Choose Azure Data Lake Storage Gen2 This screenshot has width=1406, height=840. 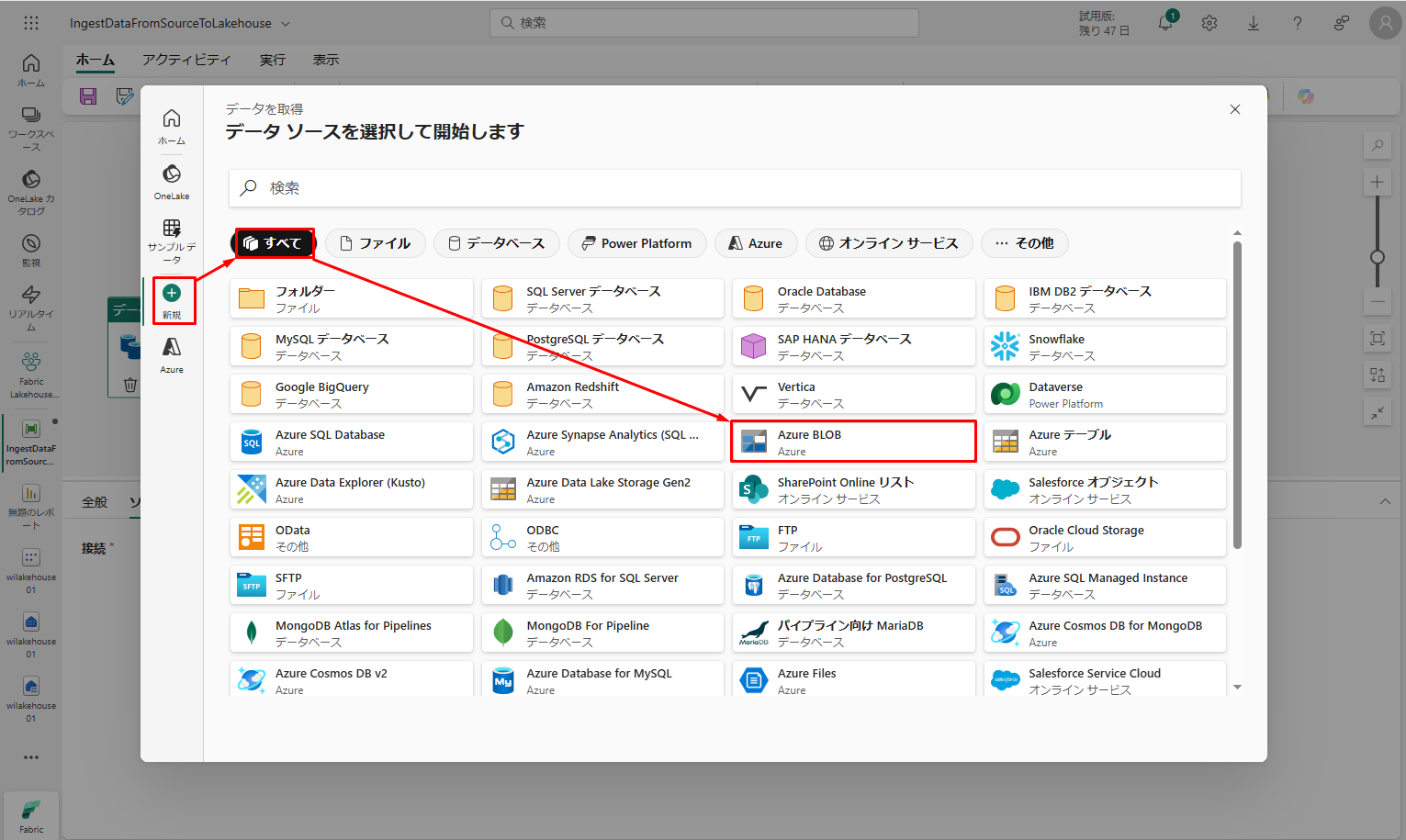click(602, 489)
